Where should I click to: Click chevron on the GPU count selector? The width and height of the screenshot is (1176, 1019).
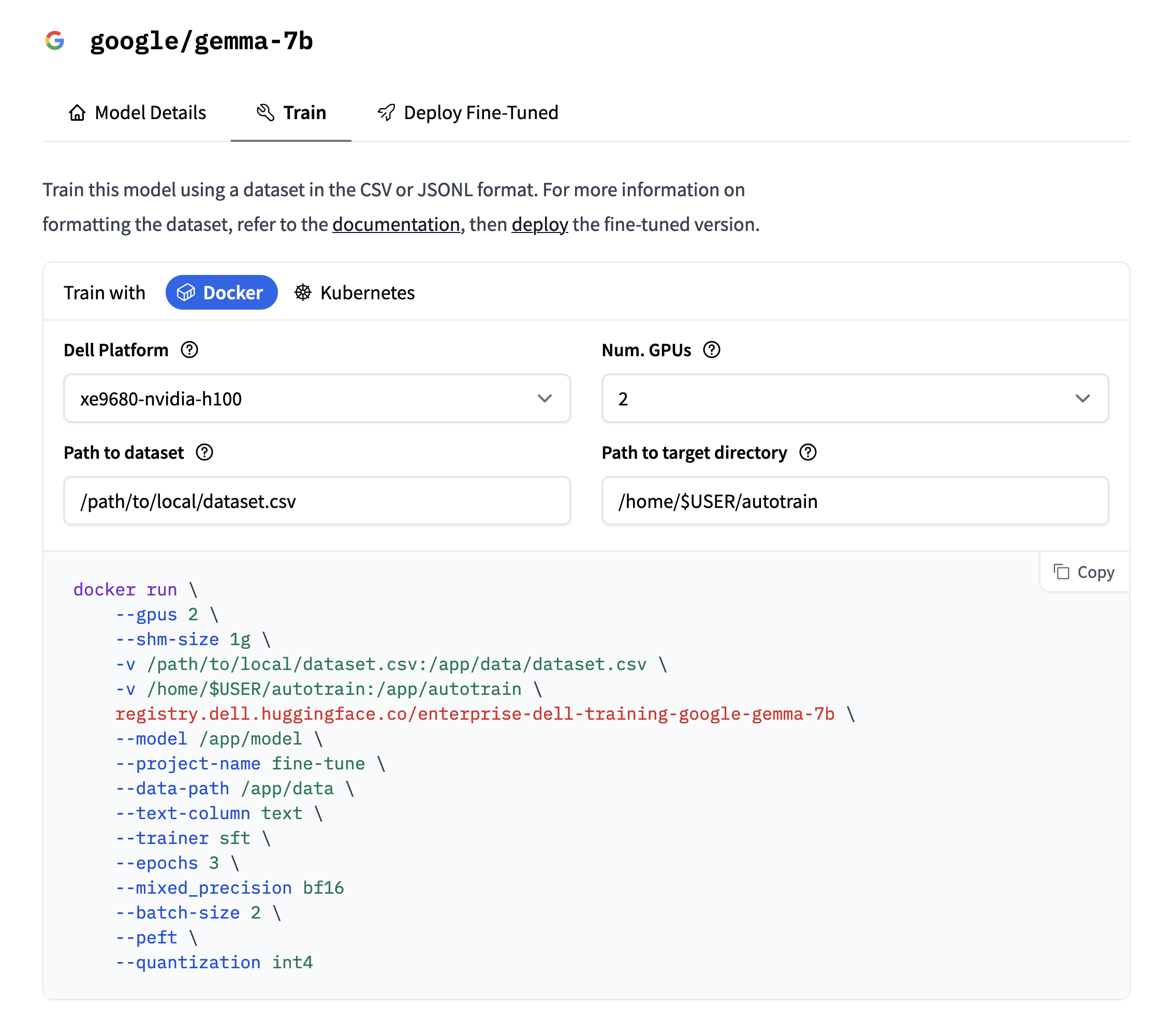(1083, 399)
